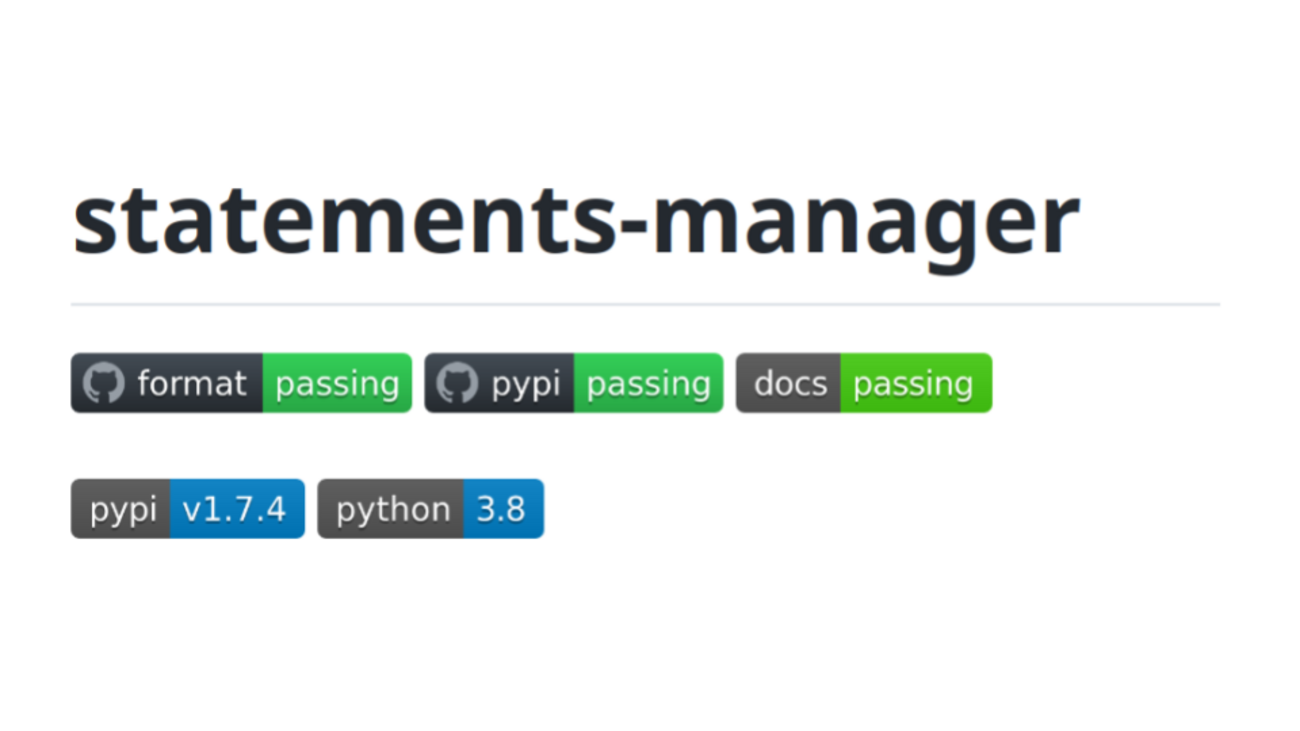The image size is (1300, 731).
Task: Click the gray 'python' badge label
Action: tap(392, 509)
